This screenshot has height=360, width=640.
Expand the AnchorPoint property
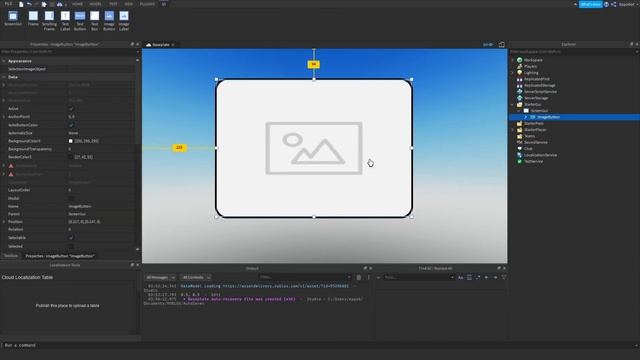4,117
